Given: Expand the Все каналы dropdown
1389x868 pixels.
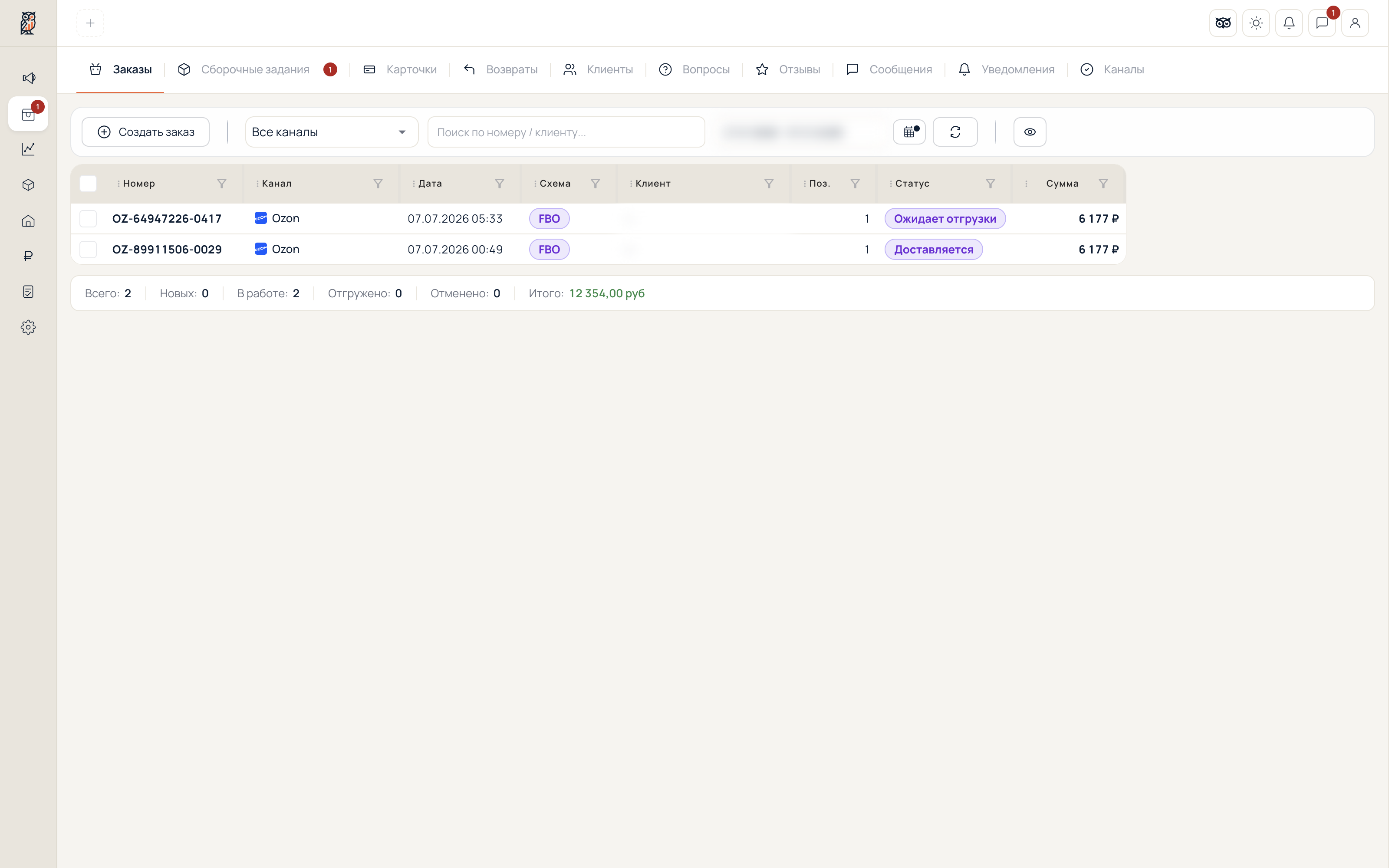Looking at the screenshot, I should click(x=332, y=132).
